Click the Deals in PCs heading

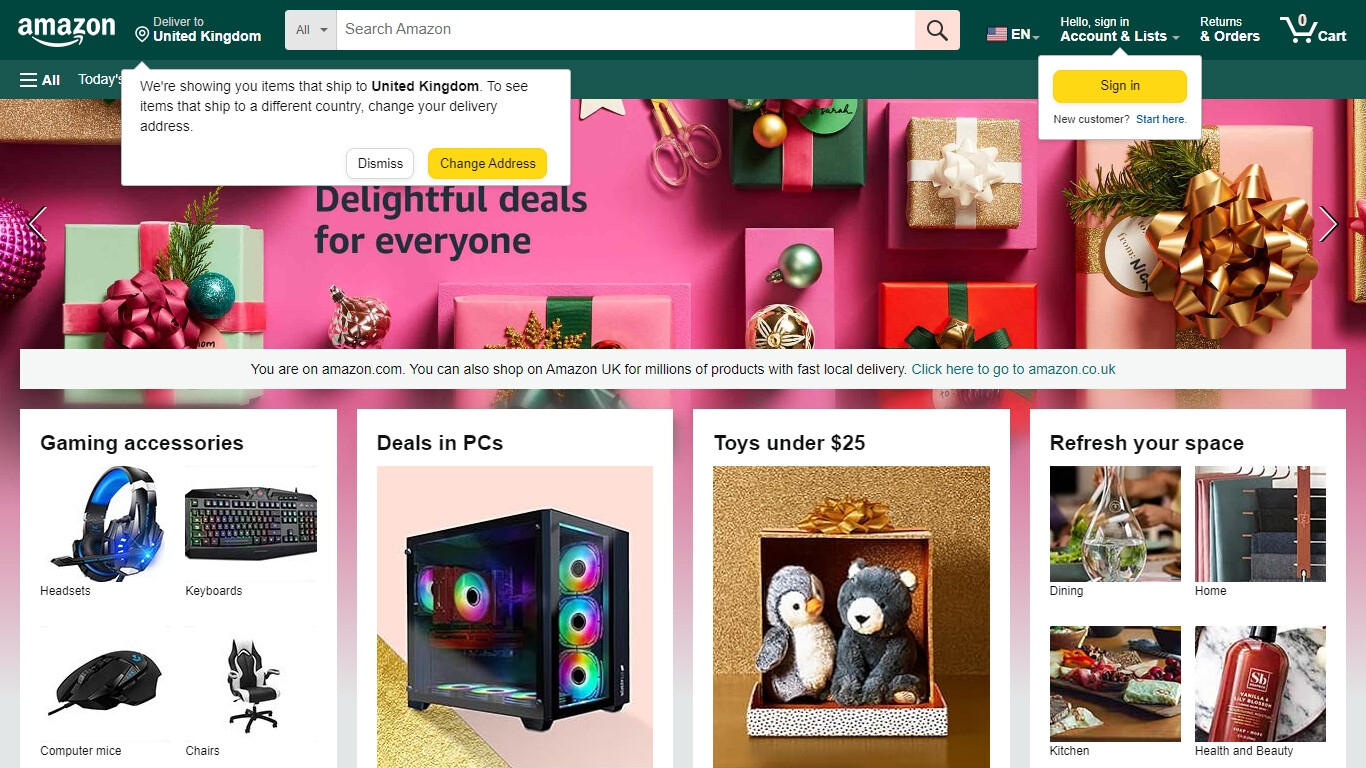(x=440, y=443)
